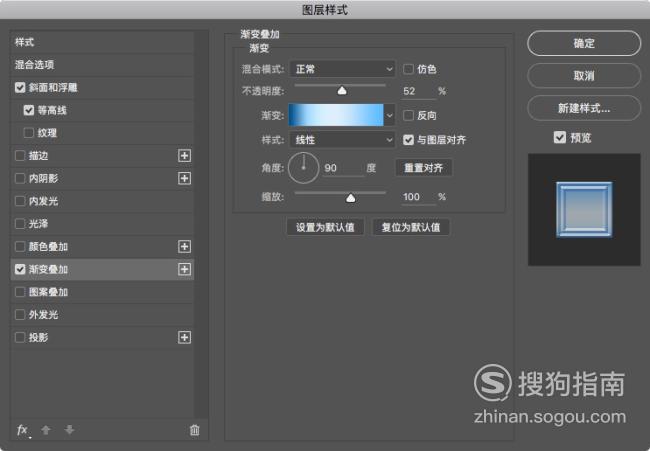Enable the 图案叠加 checkbox
The height and width of the screenshot is (451, 650).
click(20, 292)
